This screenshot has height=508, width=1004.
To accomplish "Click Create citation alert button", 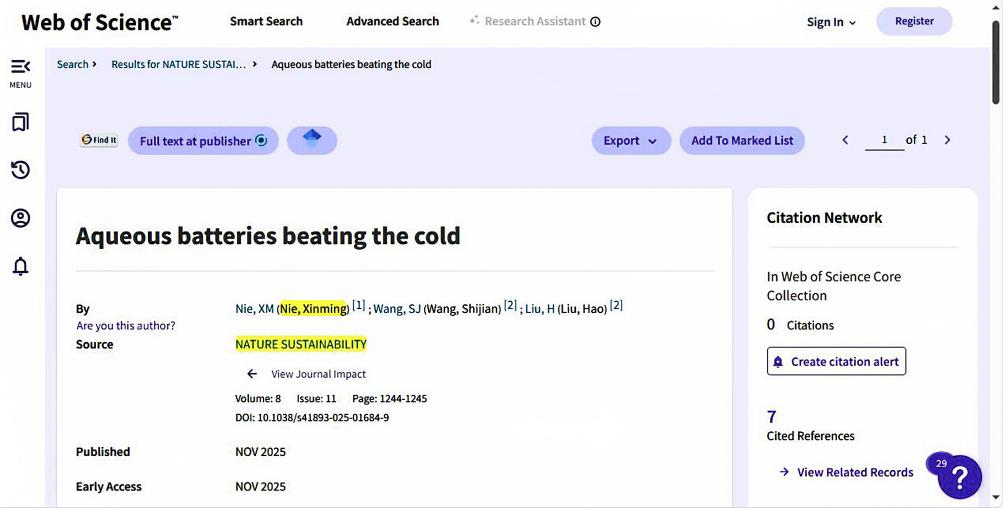I will 836,361.
